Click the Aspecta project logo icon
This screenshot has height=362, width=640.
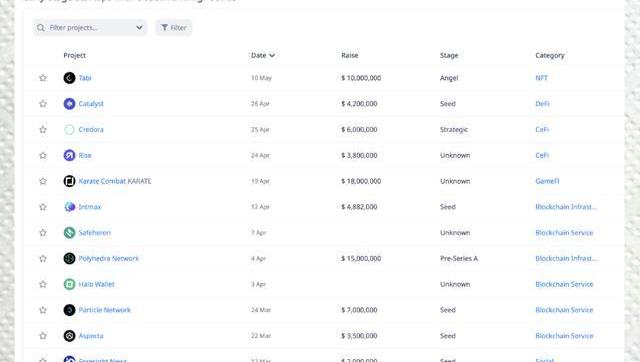point(69,336)
